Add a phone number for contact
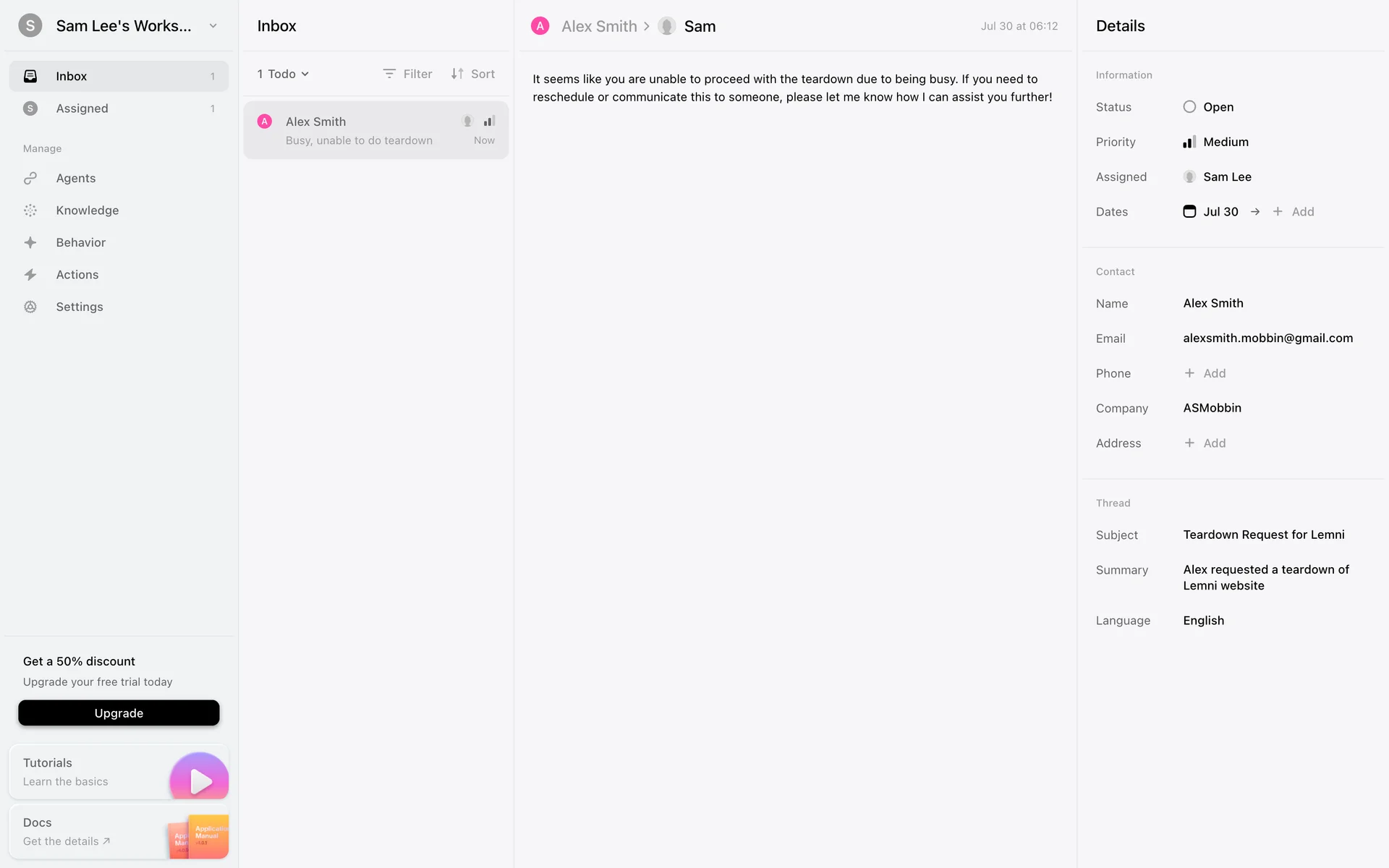Image resolution: width=1389 pixels, height=868 pixels. [x=1205, y=373]
